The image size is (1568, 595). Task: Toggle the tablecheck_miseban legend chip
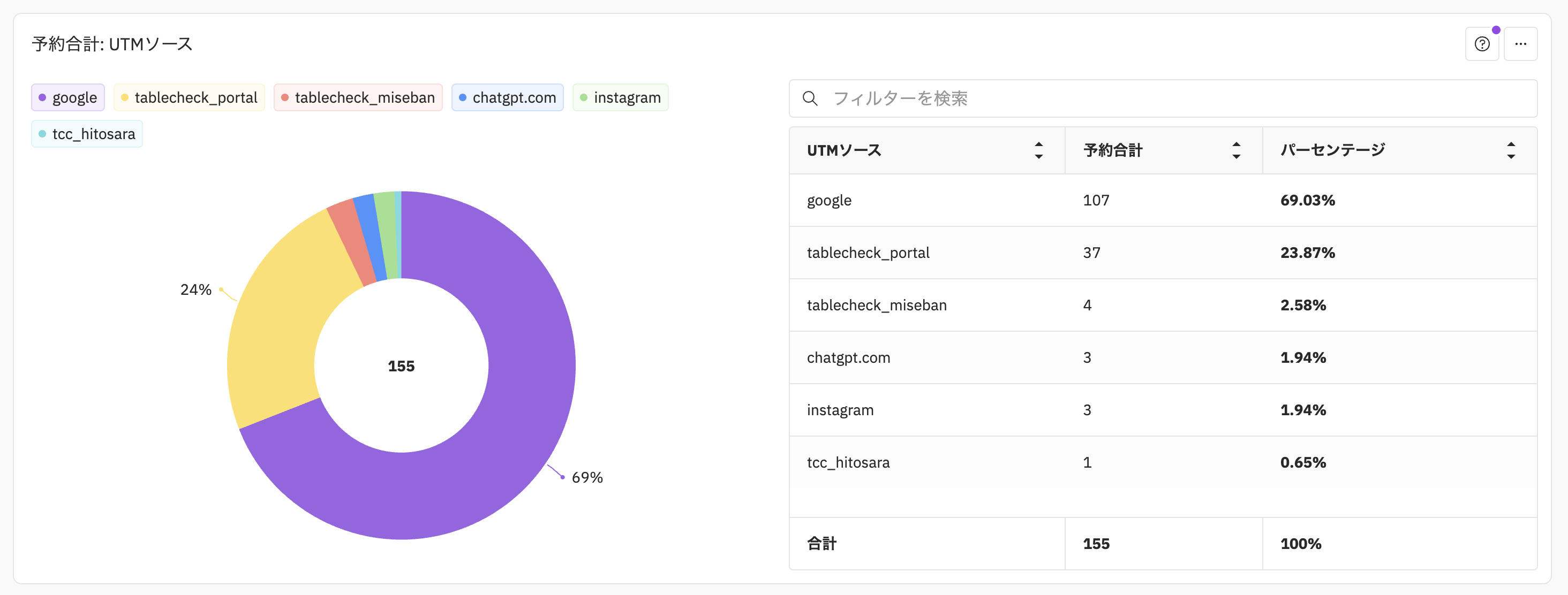pos(358,97)
